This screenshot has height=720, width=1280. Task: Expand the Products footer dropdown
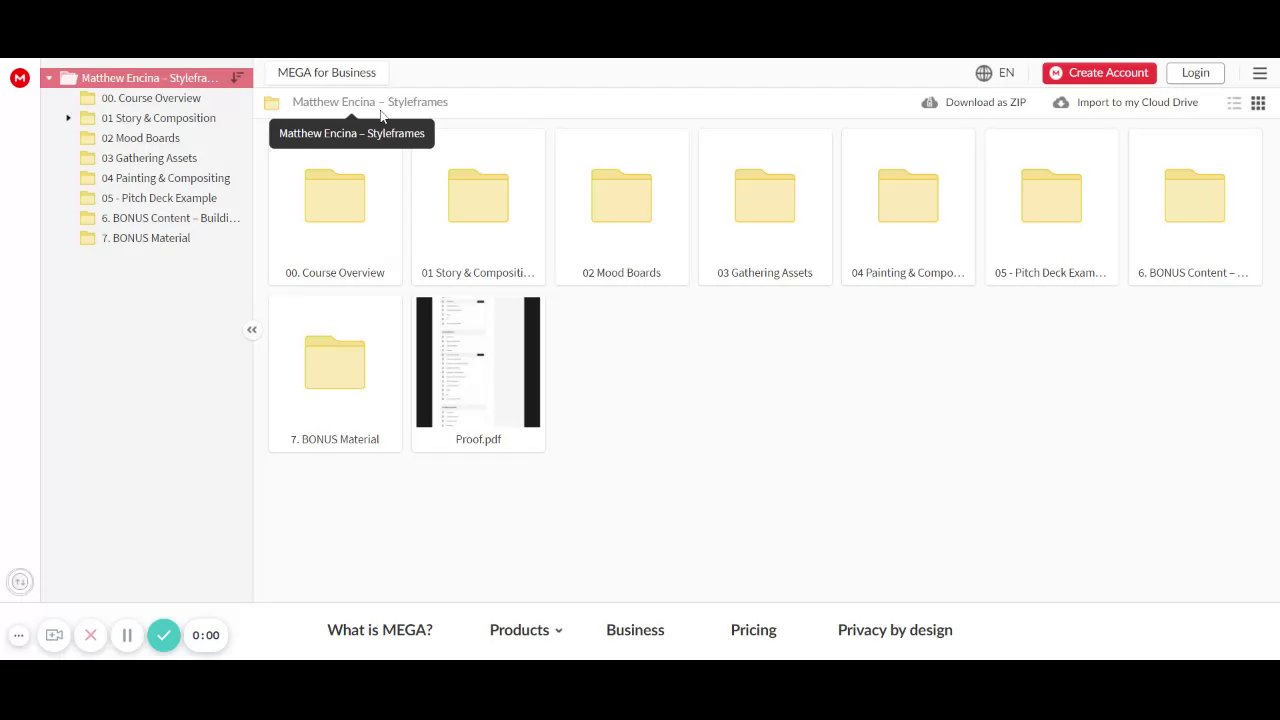pos(526,630)
